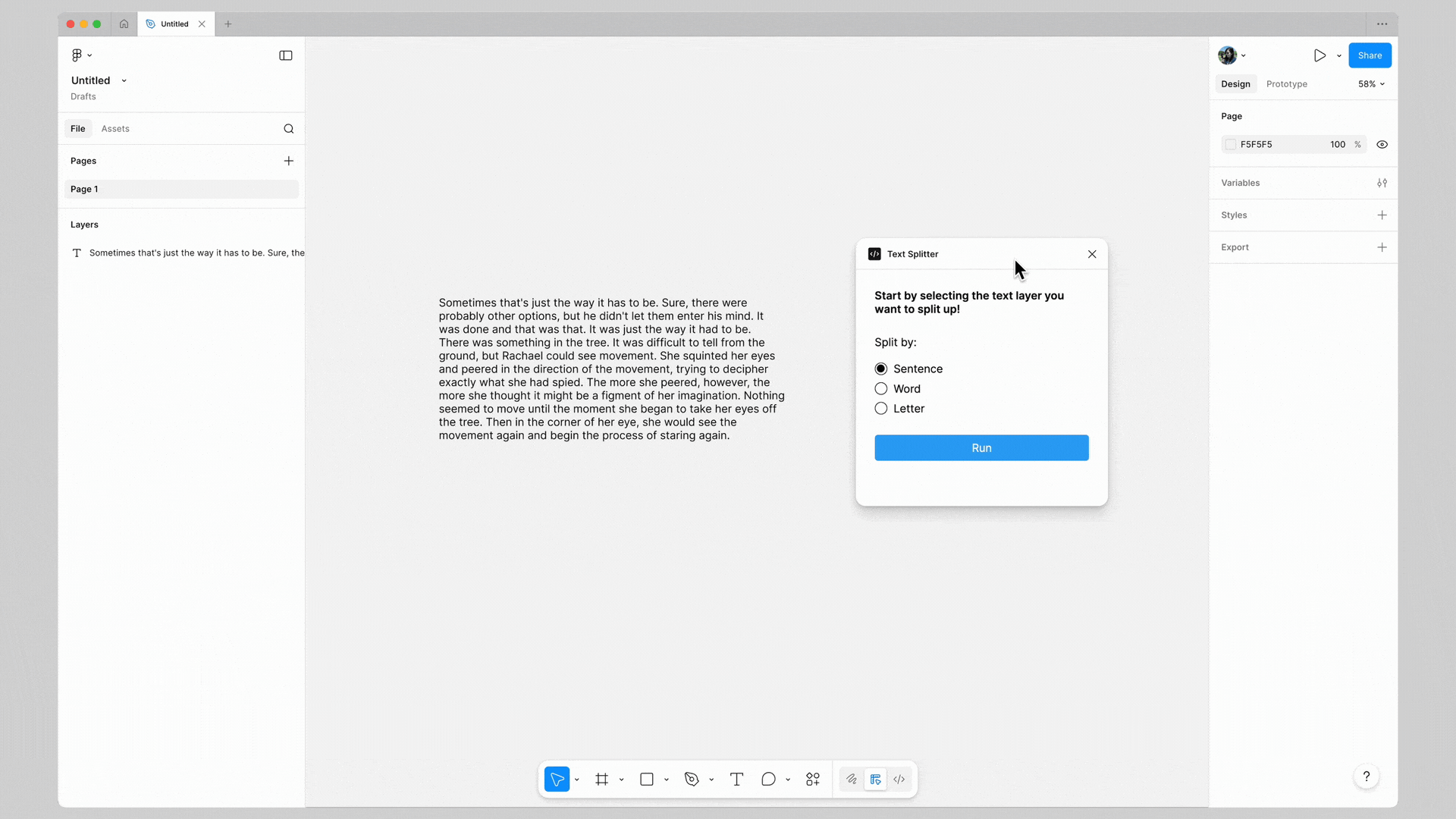Screen dimensions: 1456x819
Task: Search layers with magnifier icon
Action: coord(289,129)
